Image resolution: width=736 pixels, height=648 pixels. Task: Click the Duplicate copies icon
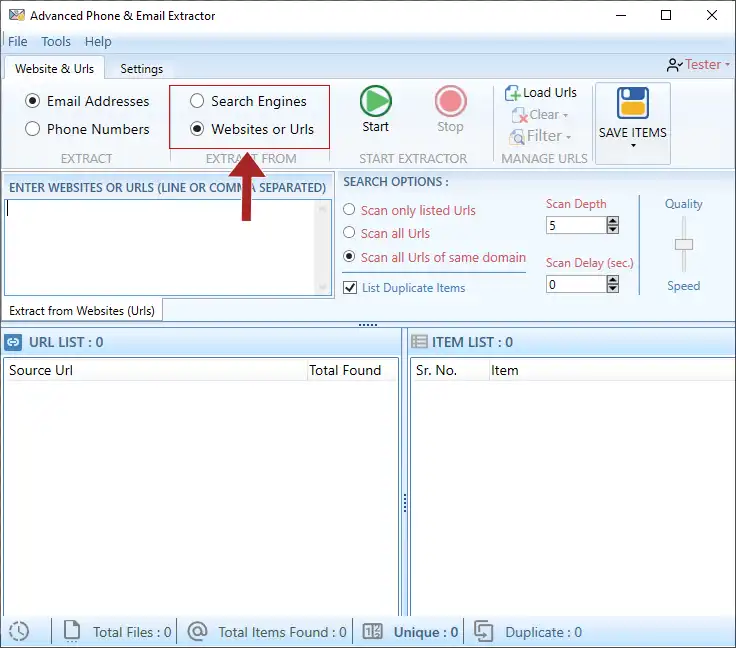[x=483, y=631]
